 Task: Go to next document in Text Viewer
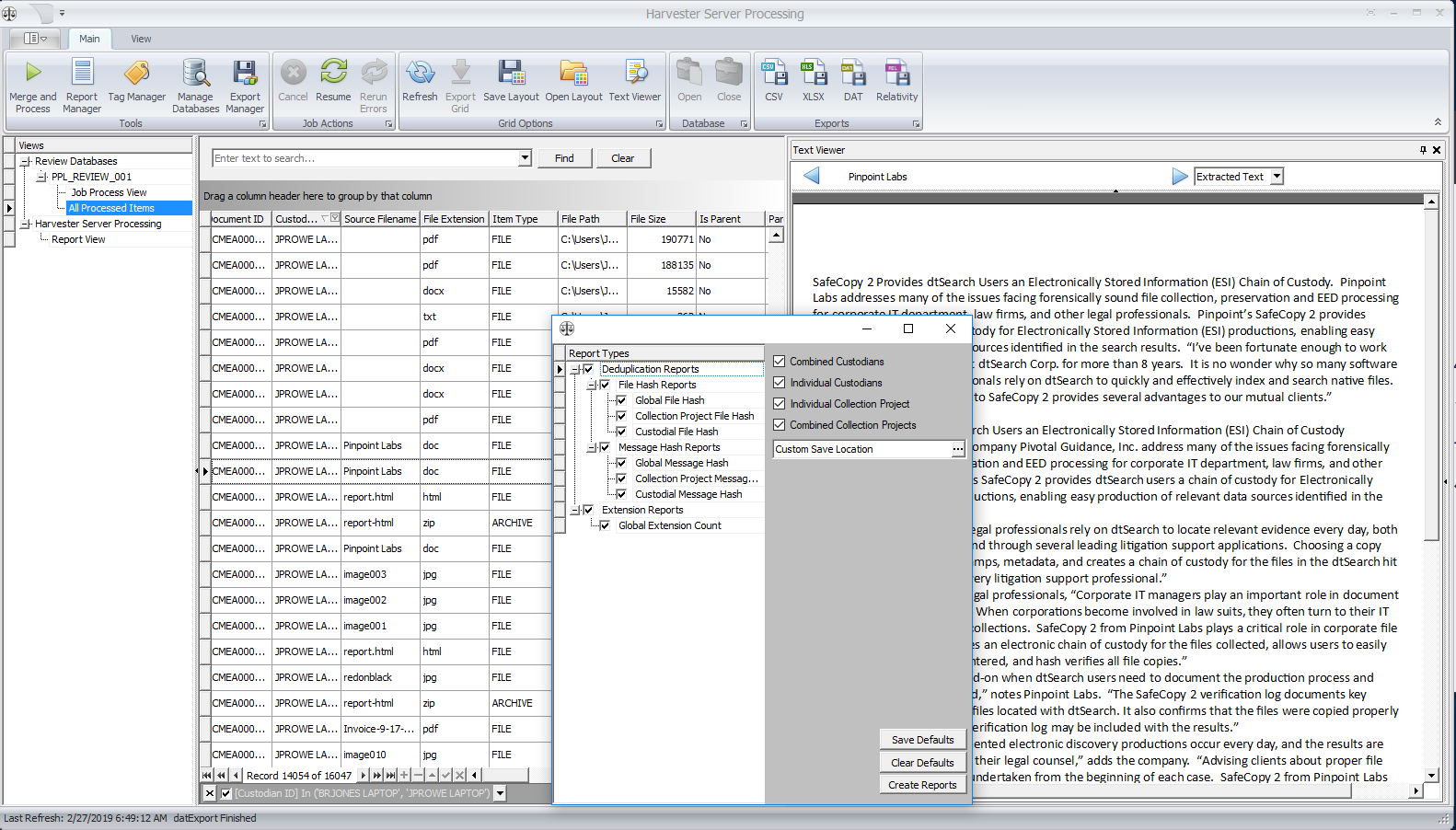(x=1180, y=176)
